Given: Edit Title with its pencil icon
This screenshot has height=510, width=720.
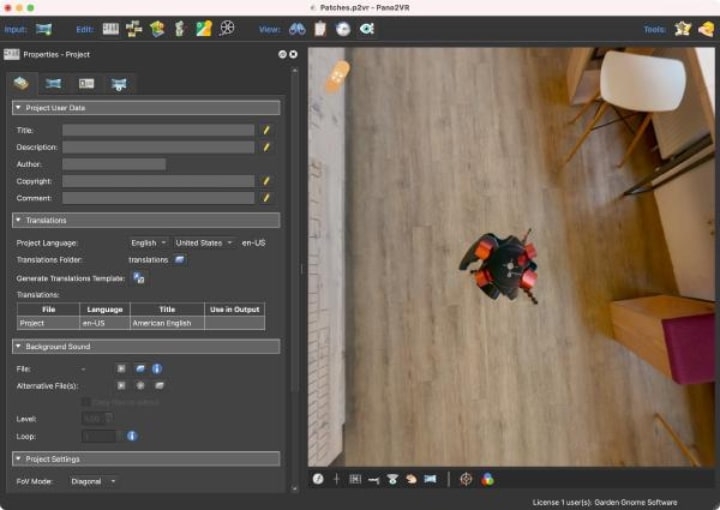Looking at the screenshot, I should pyautogui.click(x=266, y=130).
